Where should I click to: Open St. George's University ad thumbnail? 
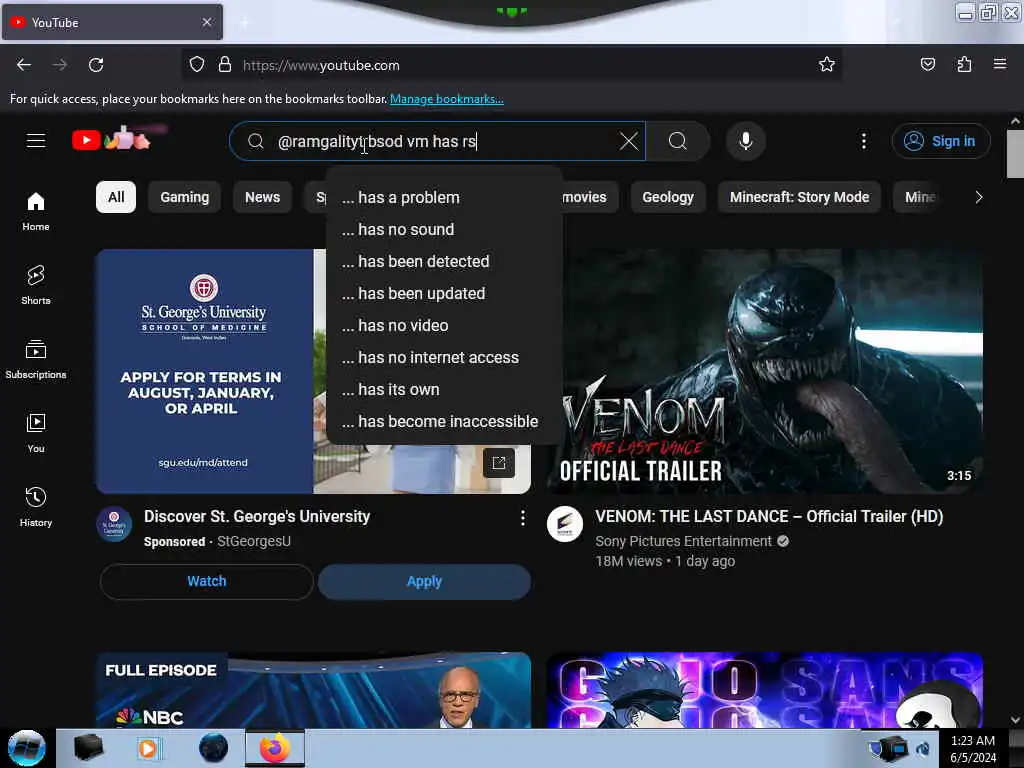coord(204,371)
